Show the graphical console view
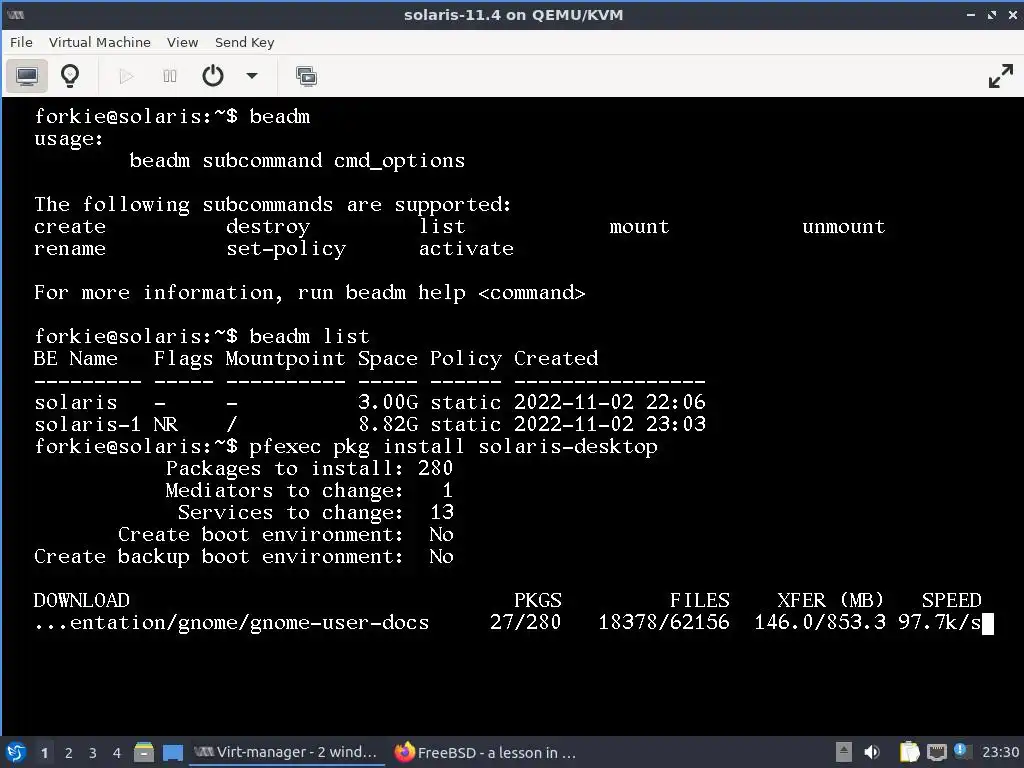This screenshot has width=1024, height=768. pos(27,76)
